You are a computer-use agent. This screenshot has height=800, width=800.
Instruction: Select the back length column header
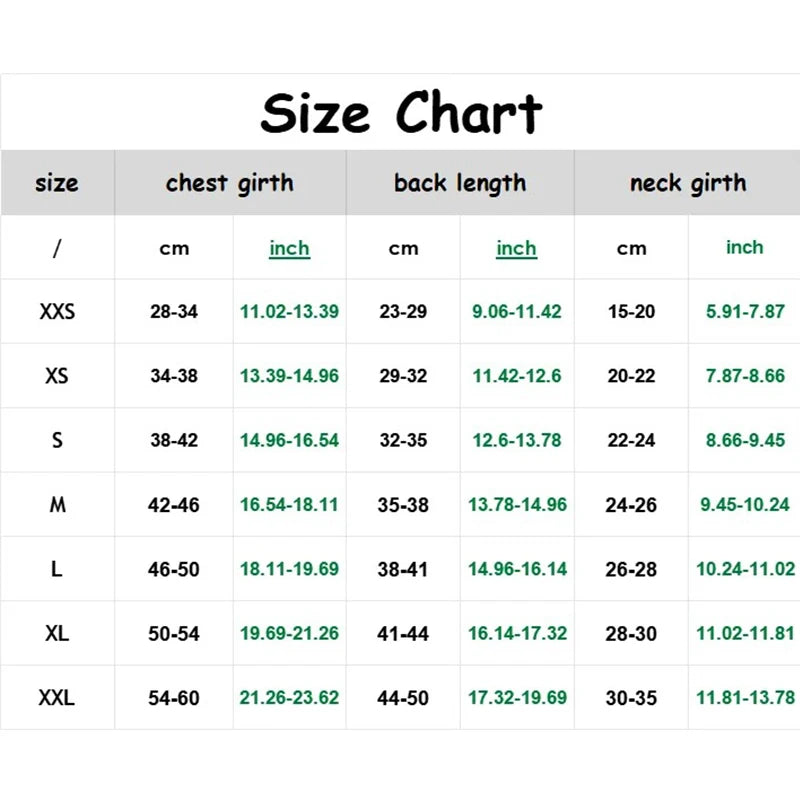click(460, 183)
